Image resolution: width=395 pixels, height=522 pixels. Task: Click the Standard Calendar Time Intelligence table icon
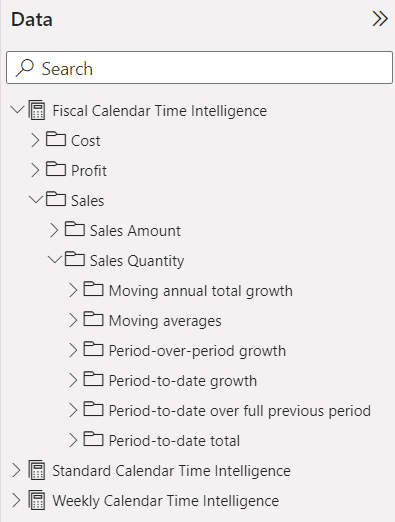pyautogui.click(x=37, y=470)
